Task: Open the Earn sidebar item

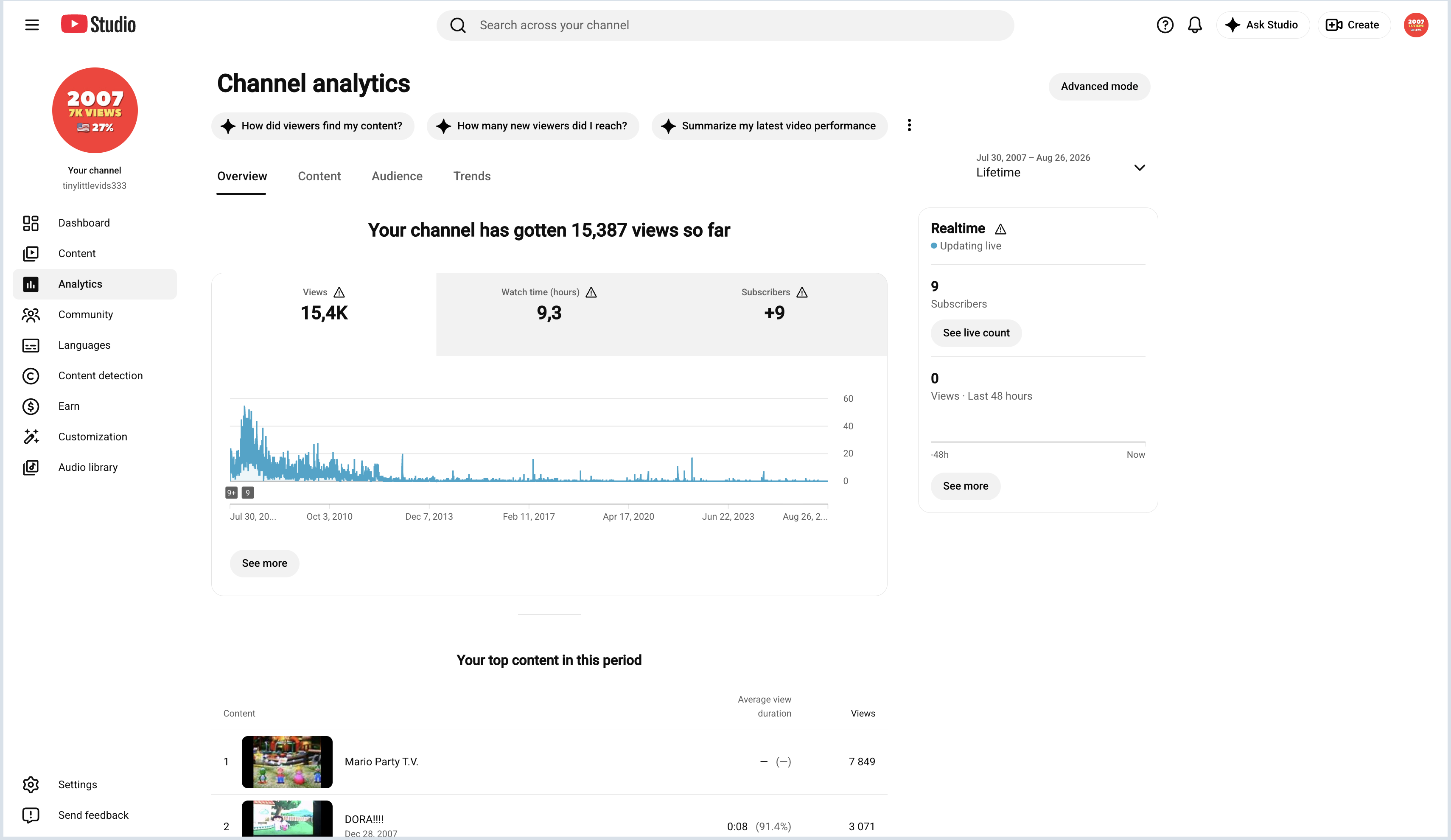Action: [x=95, y=406]
